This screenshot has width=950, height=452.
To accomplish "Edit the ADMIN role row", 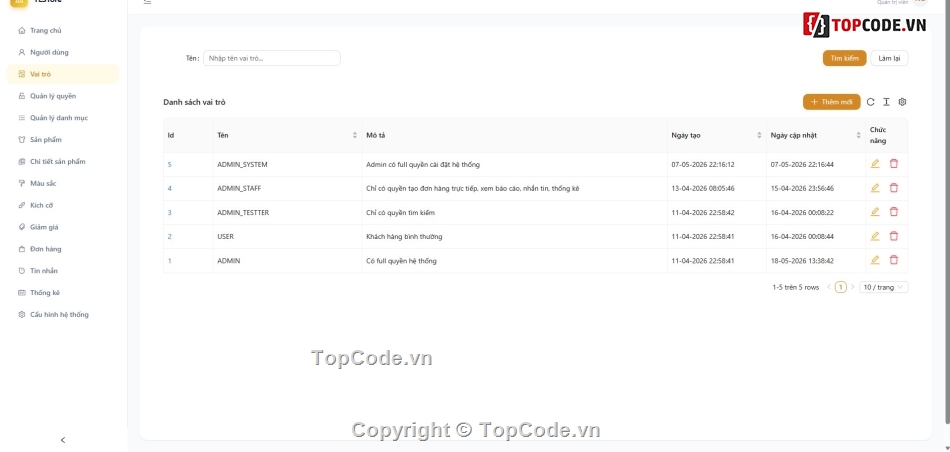I will [874, 260].
